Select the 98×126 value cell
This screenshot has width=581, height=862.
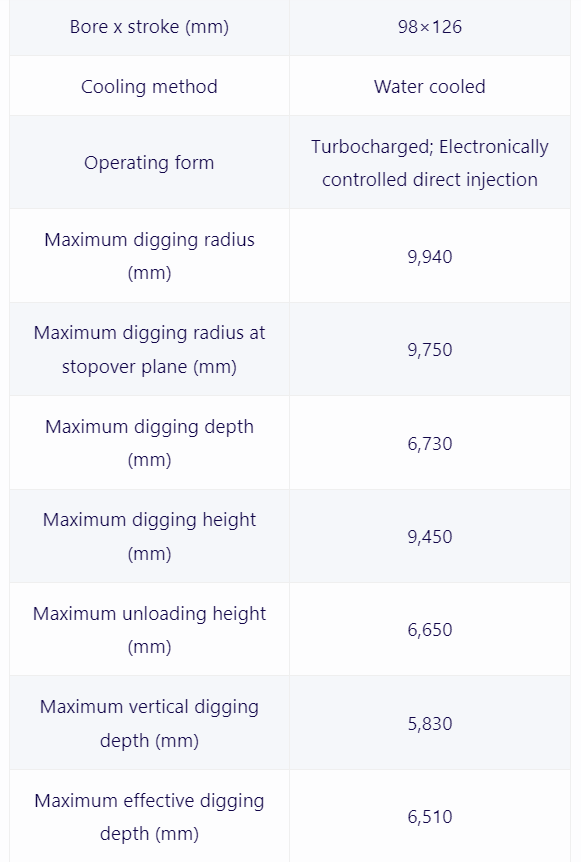pos(430,27)
